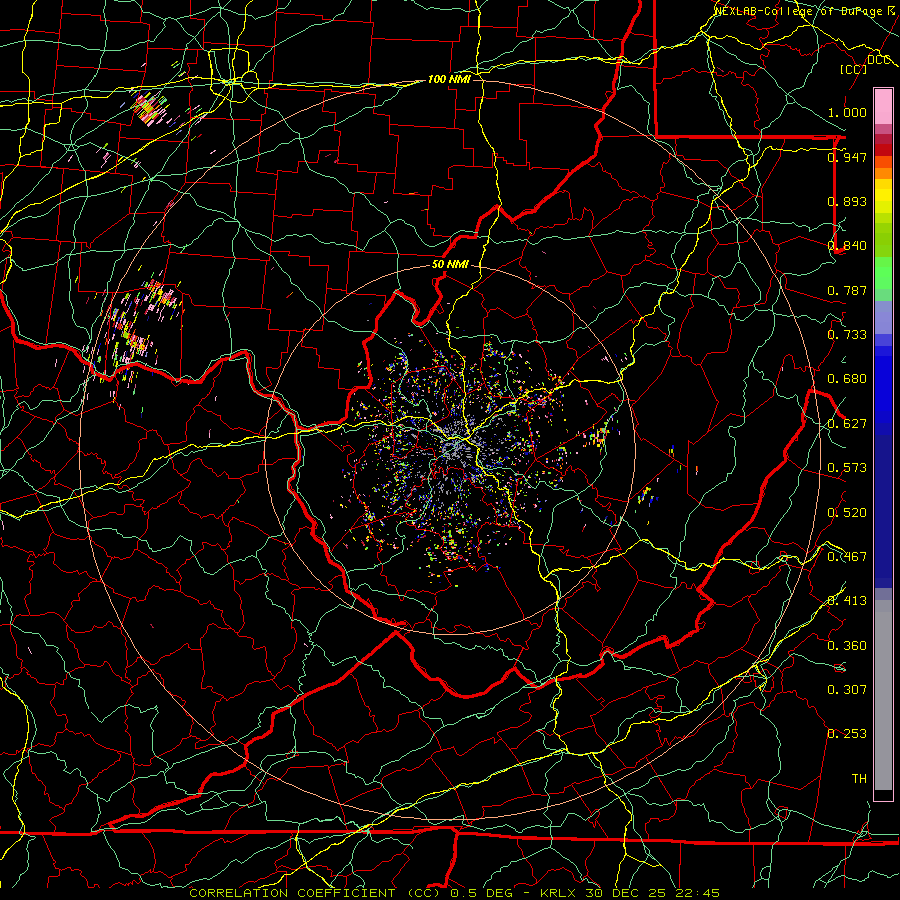The image size is (900, 900).
Task: Select the 0.573 scale value
Action: pyautogui.click(x=847, y=468)
